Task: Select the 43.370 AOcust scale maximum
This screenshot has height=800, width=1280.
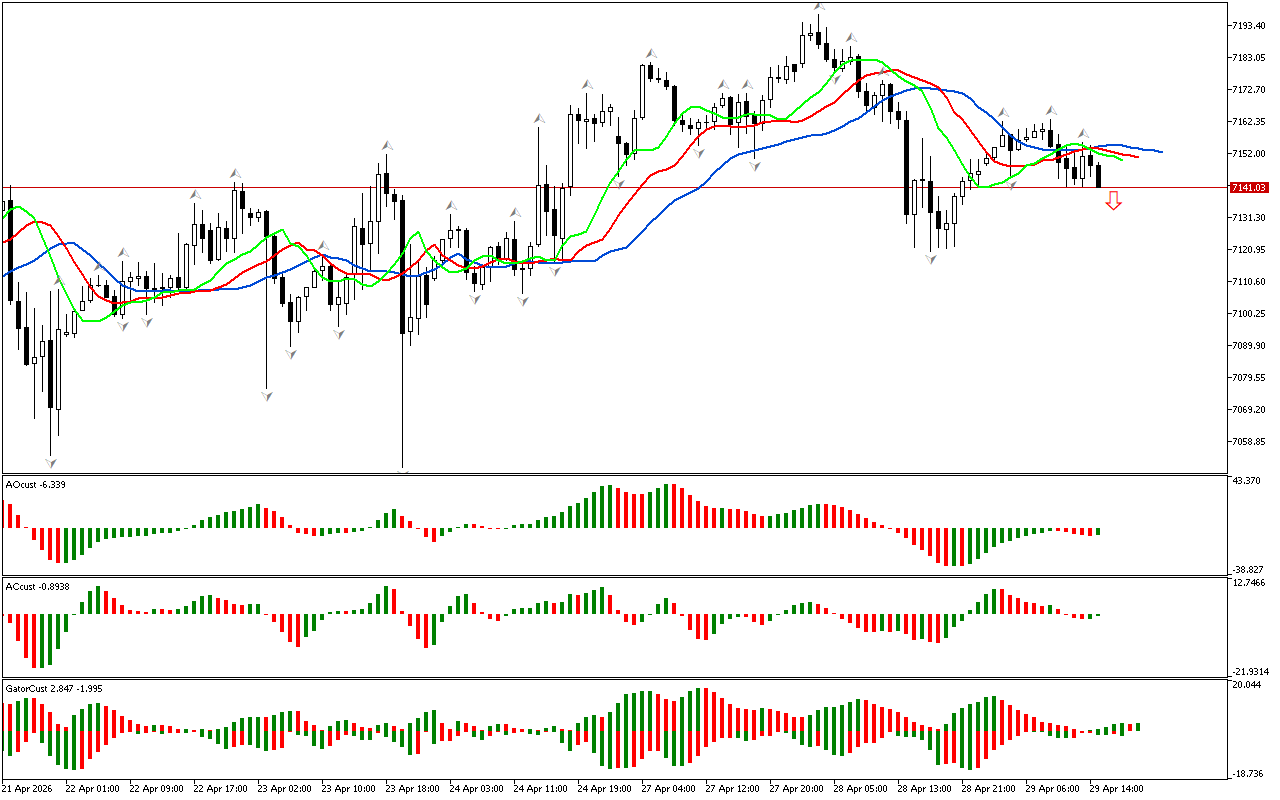Action: pyautogui.click(x=1248, y=482)
